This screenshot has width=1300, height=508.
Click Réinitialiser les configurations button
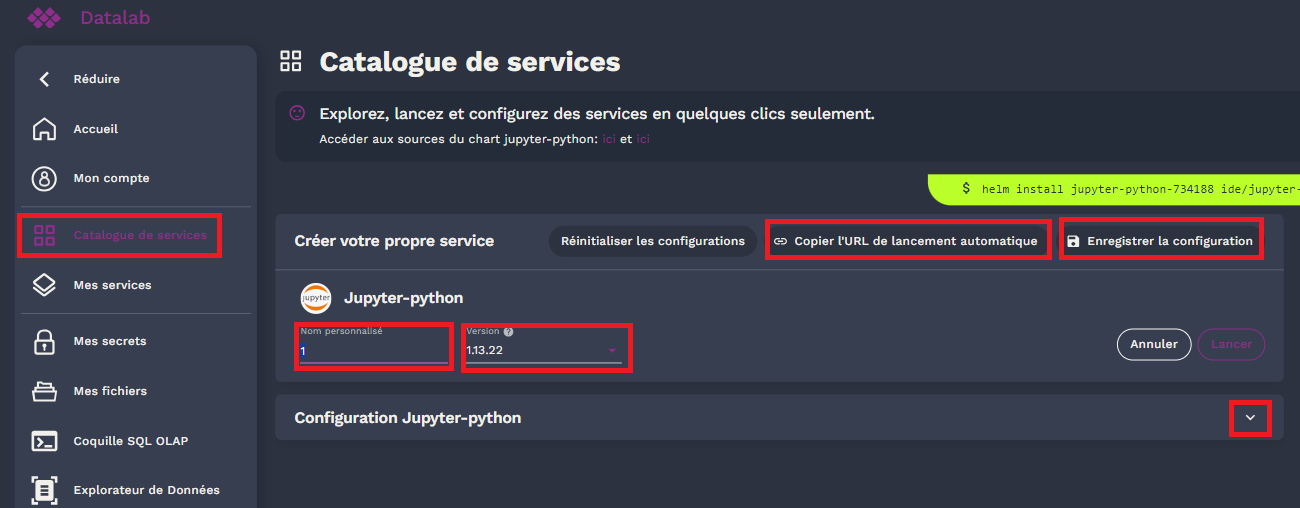(x=652, y=241)
